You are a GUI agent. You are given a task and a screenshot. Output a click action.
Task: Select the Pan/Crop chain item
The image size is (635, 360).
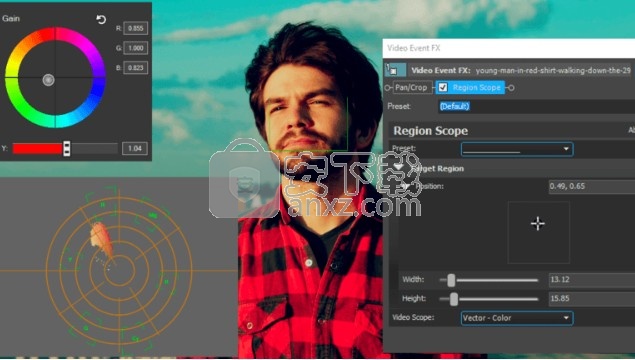[x=411, y=87]
